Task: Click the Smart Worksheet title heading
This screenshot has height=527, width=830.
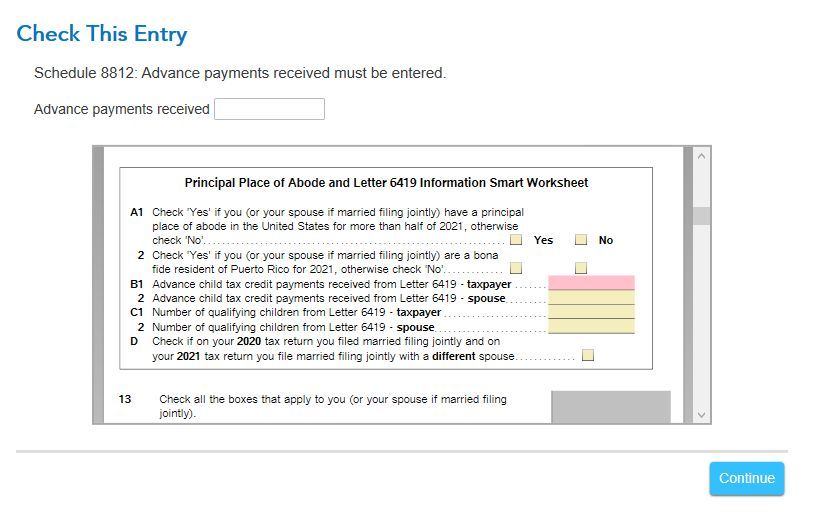Action: click(x=386, y=183)
